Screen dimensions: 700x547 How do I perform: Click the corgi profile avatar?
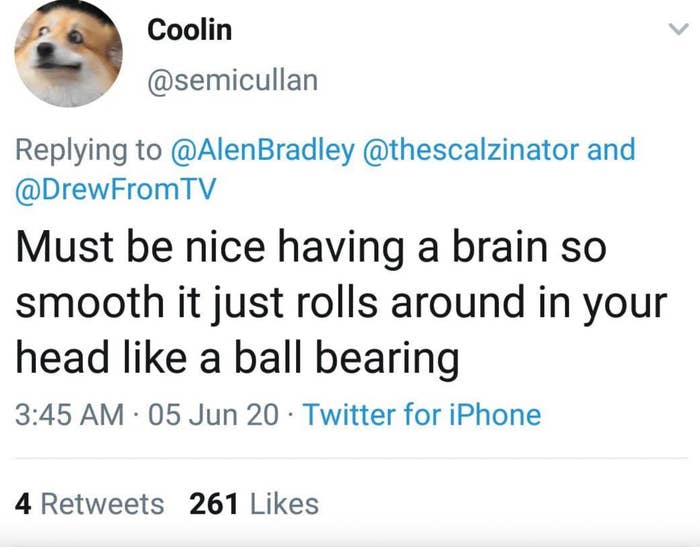[68, 53]
